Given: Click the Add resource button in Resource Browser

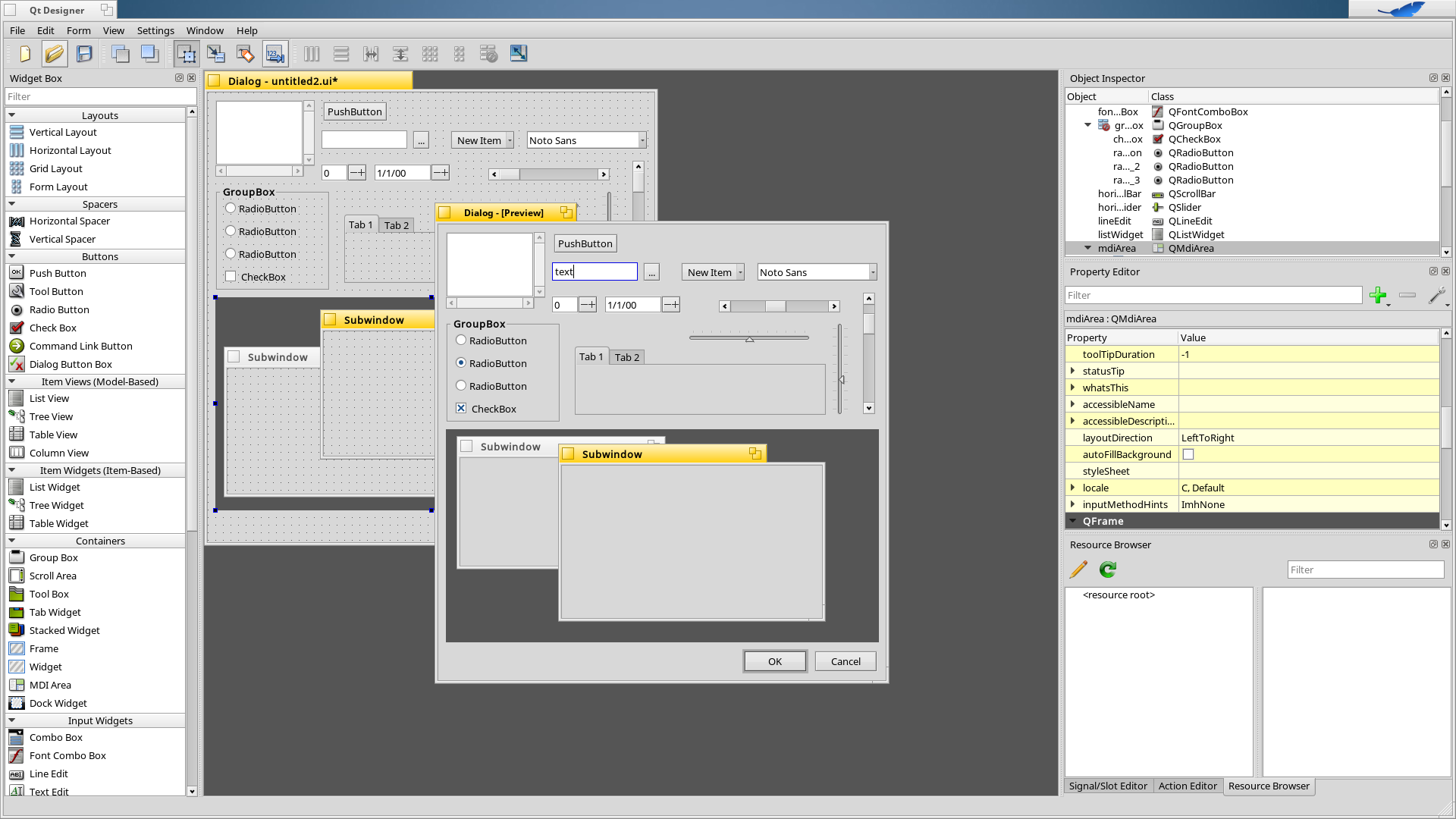Looking at the screenshot, I should [1078, 569].
